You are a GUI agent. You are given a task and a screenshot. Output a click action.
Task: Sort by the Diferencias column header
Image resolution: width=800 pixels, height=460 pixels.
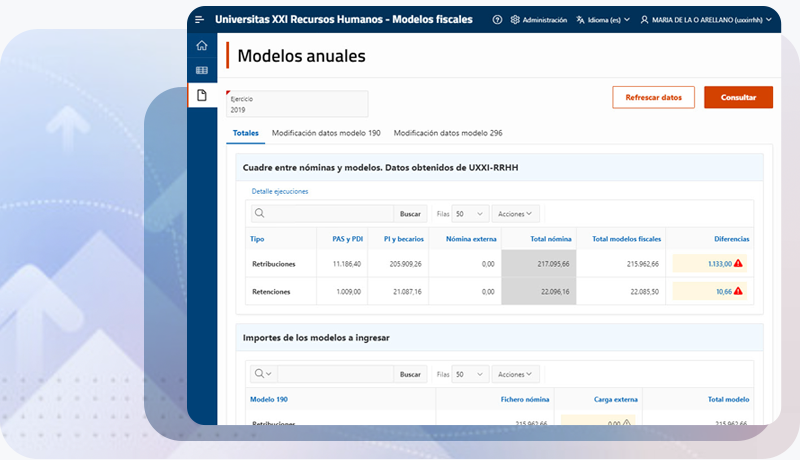point(731,239)
